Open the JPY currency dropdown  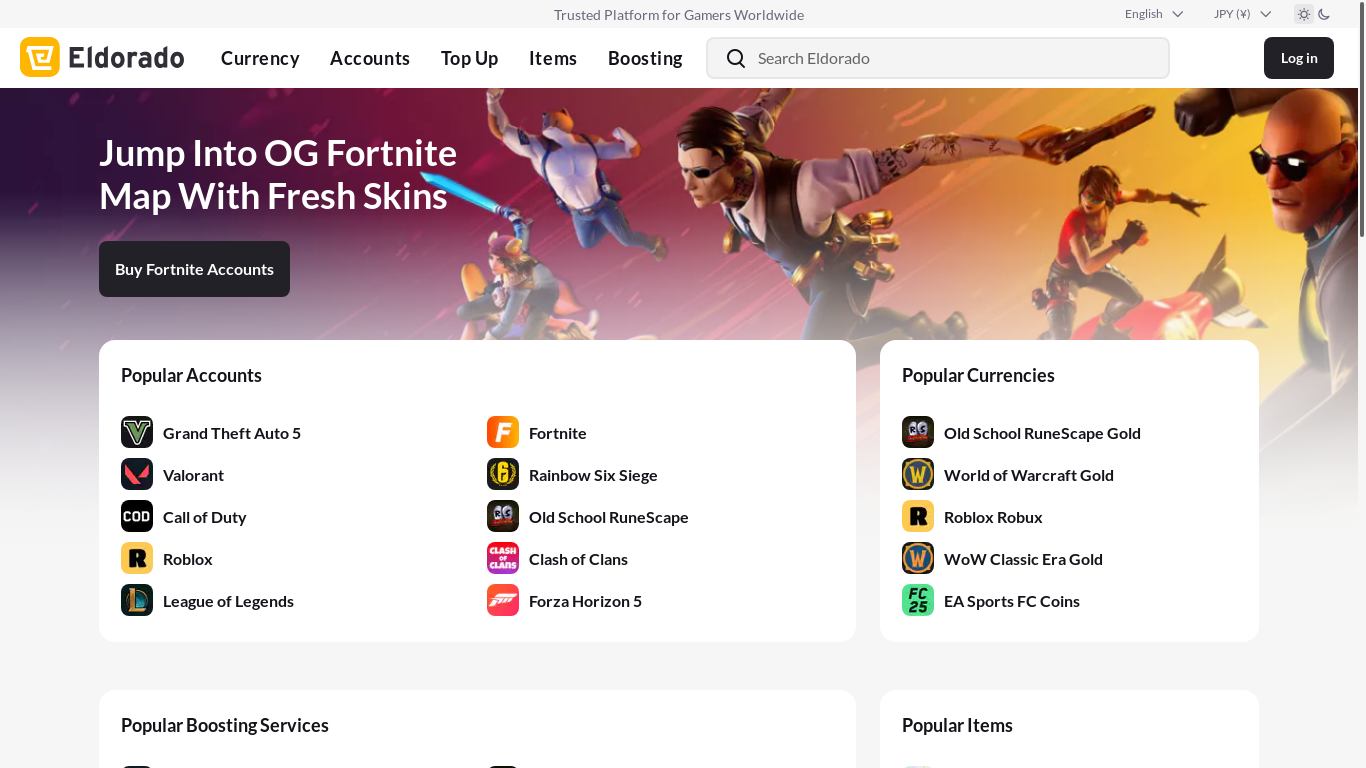pos(1242,14)
